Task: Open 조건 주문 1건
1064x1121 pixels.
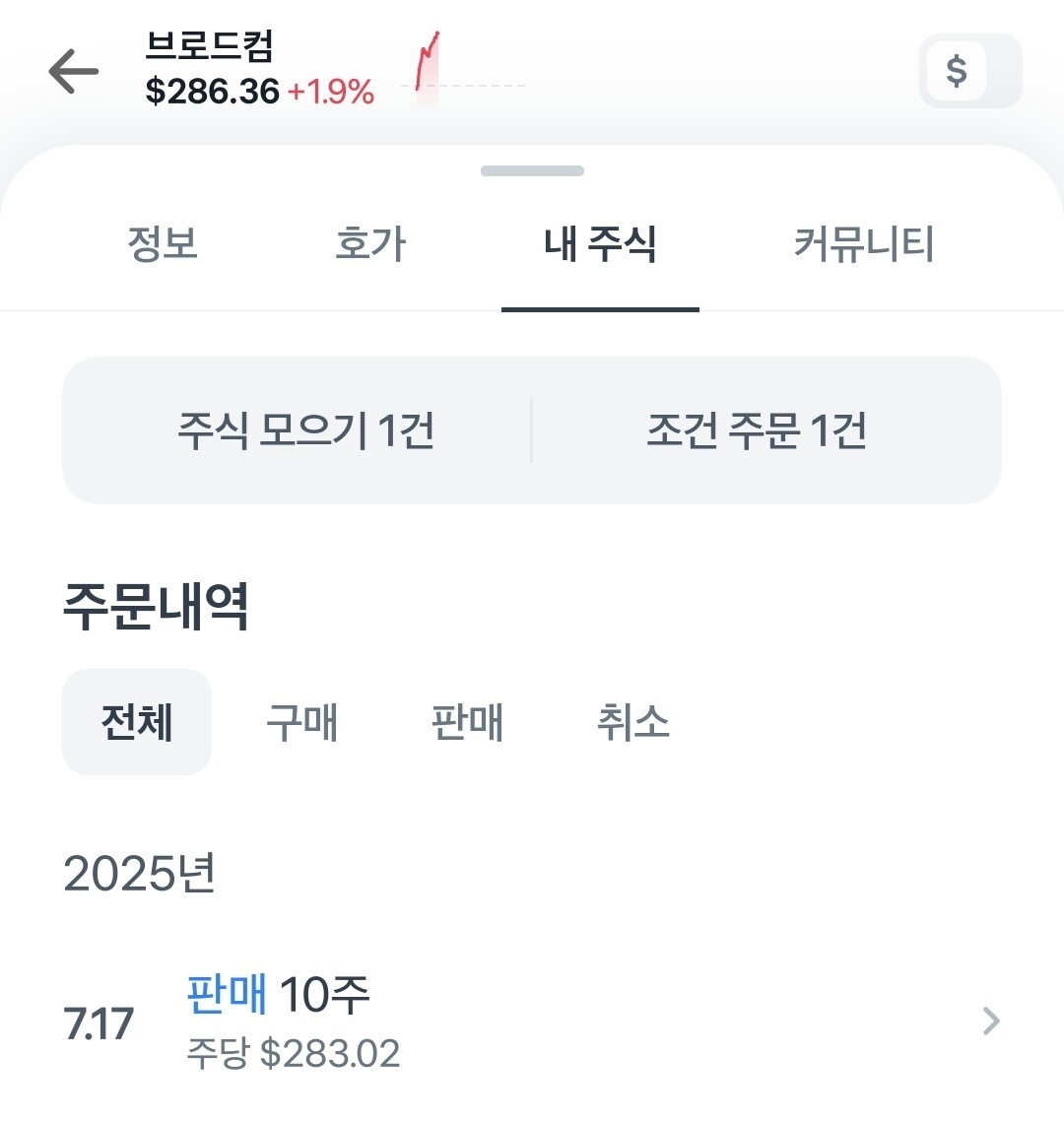Action: click(x=757, y=430)
